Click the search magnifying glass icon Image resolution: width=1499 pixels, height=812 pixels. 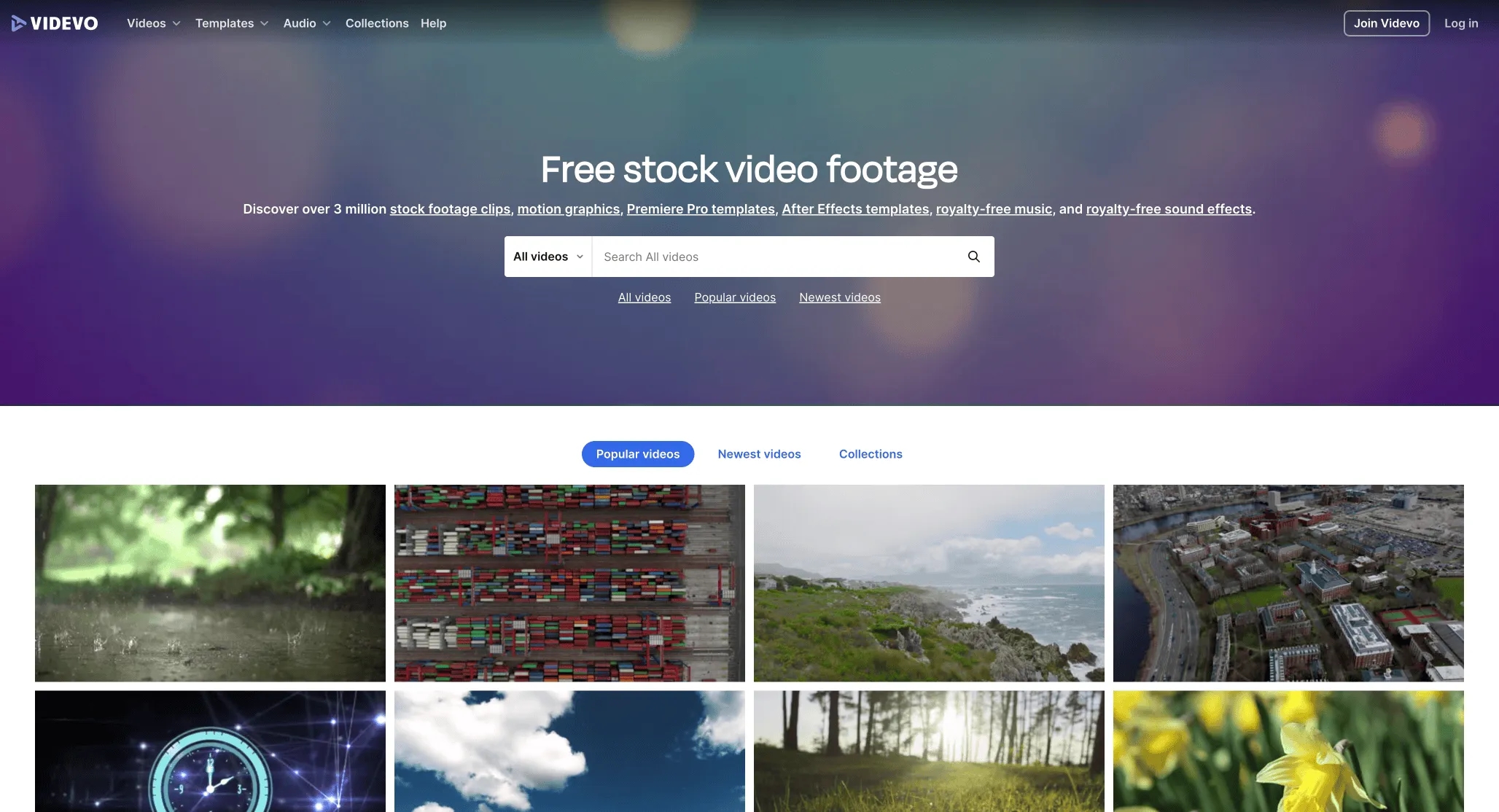[974, 257]
